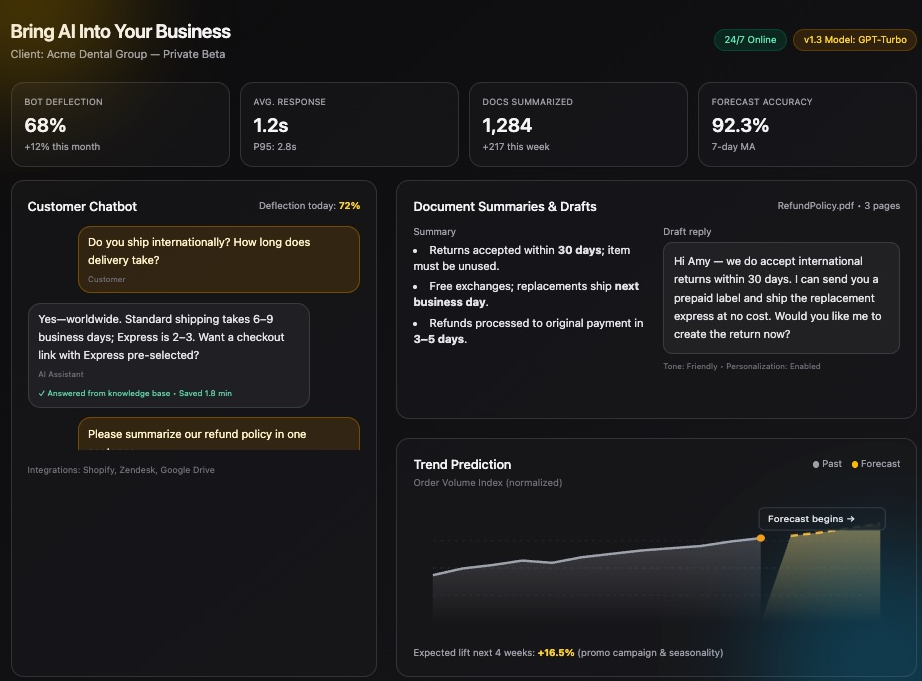
Task: Select the Docs Summarized stat card
Action: coord(578,124)
